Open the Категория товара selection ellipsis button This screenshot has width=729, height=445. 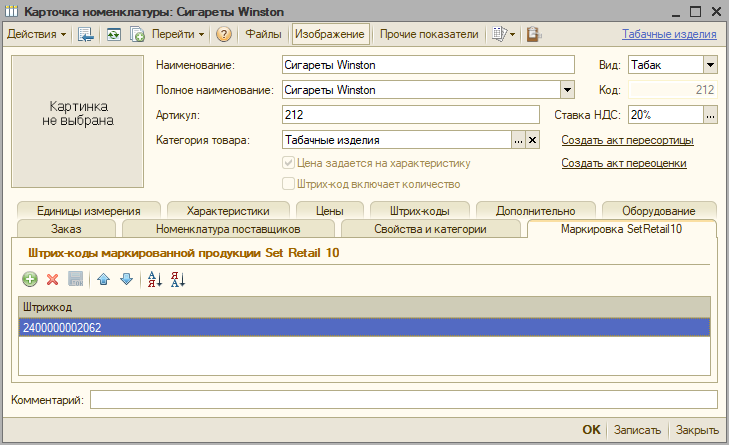tap(518, 140)
